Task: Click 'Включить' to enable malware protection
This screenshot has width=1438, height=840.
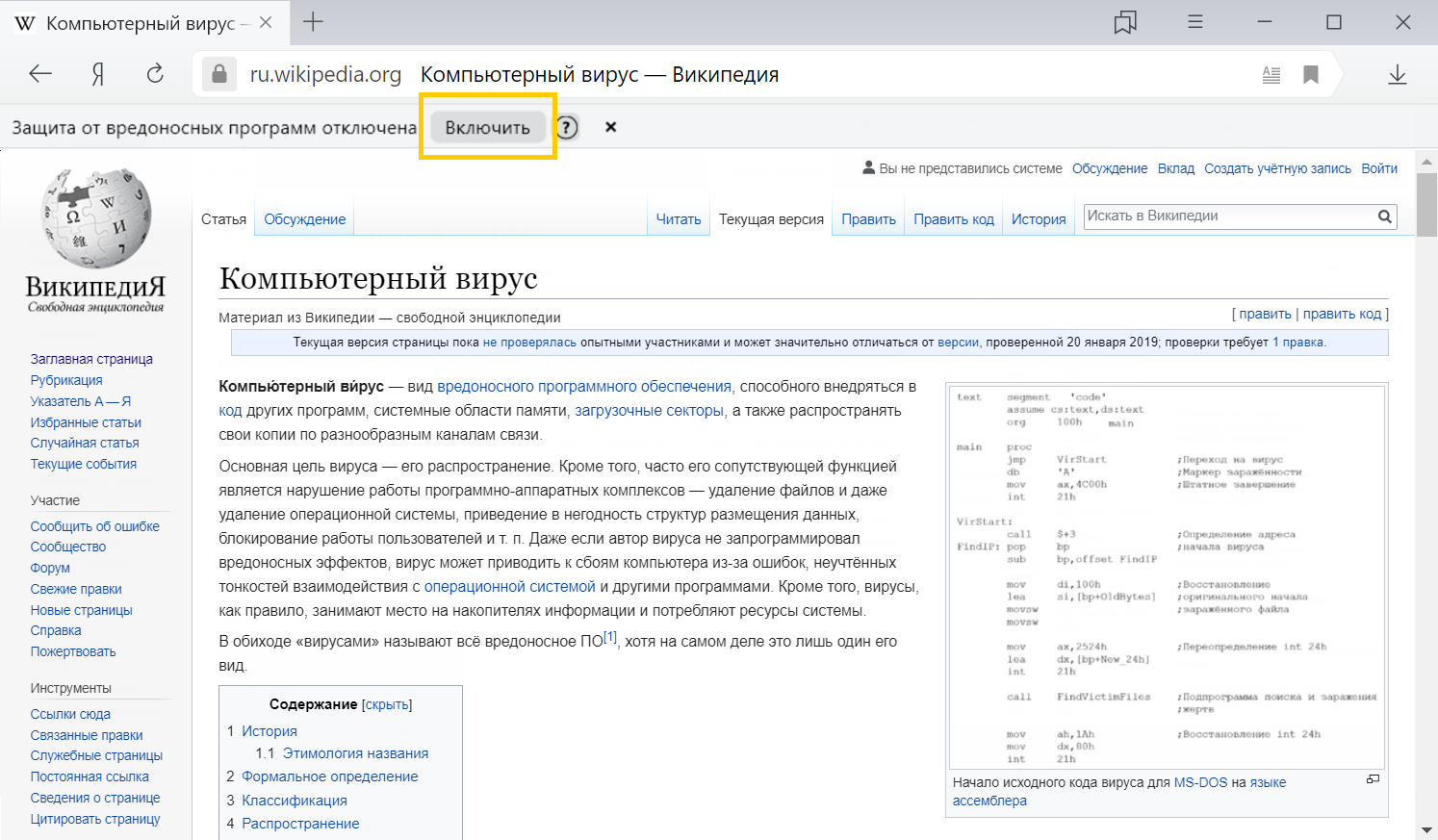Action: click(x=487, y=127)
